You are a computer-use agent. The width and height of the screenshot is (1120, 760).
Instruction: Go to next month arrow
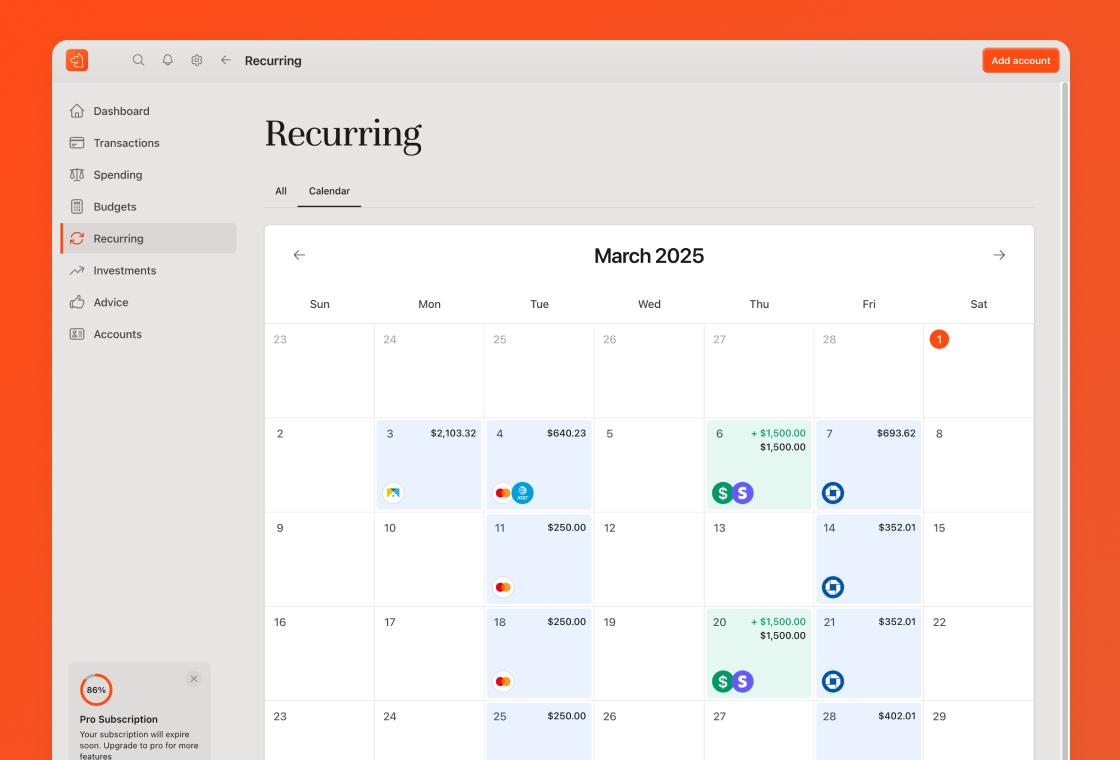(x=999, y=255)
